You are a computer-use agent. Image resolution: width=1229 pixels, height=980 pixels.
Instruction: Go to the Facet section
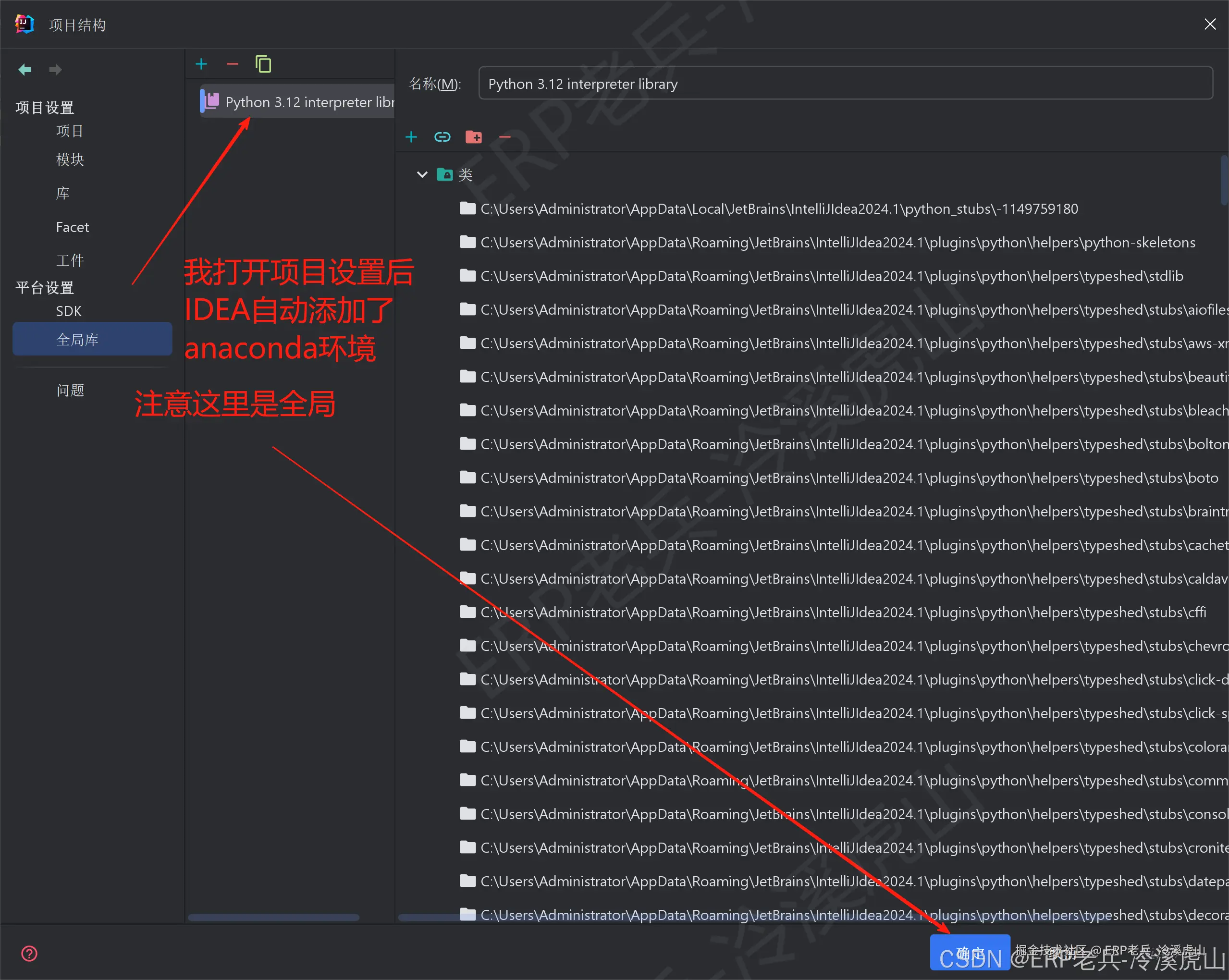coord(73,227)
